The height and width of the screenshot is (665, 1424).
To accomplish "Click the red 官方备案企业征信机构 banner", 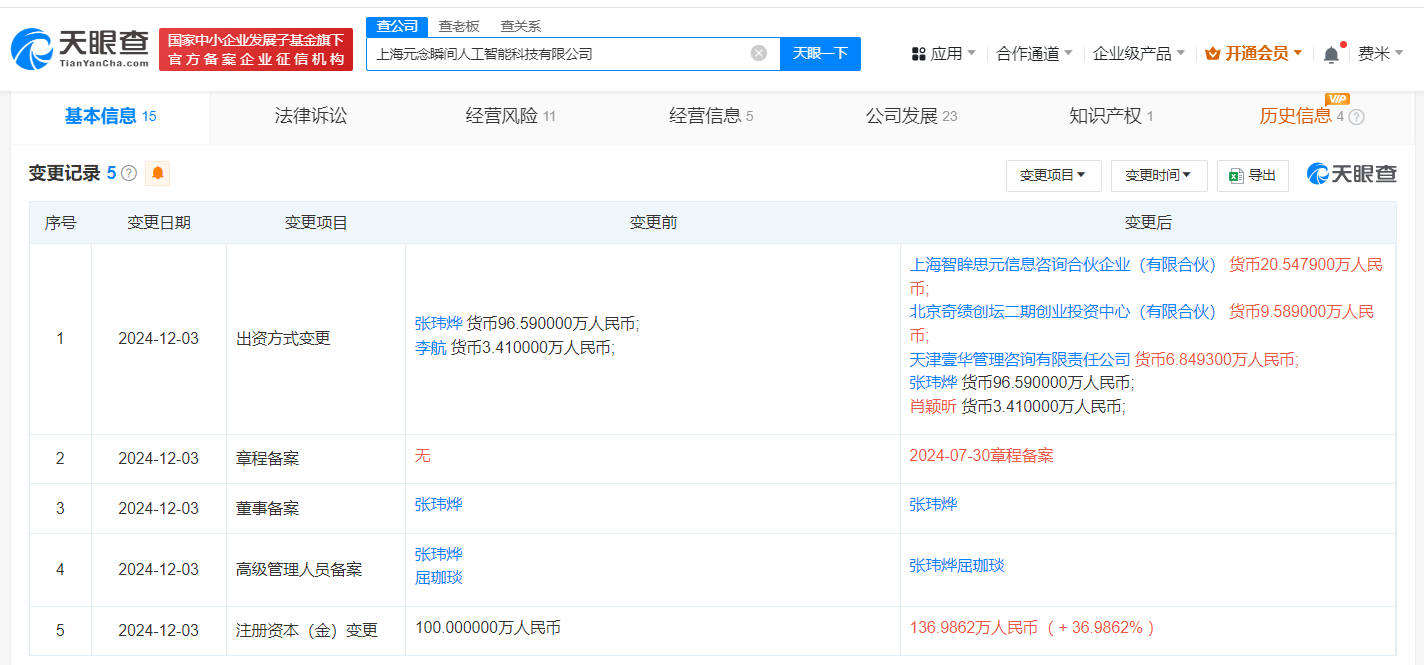I will [x=256, y=50].
